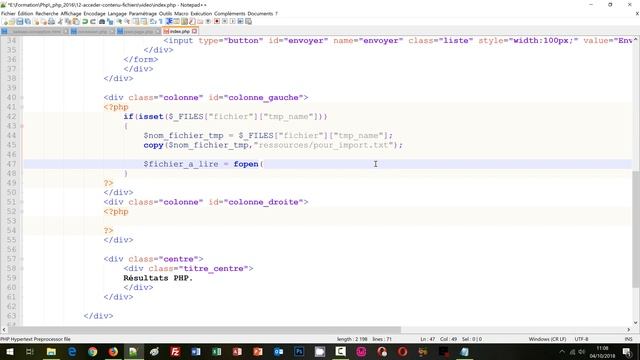
Task: Click the Close All toolbar icon
Action: pos(44,21)
